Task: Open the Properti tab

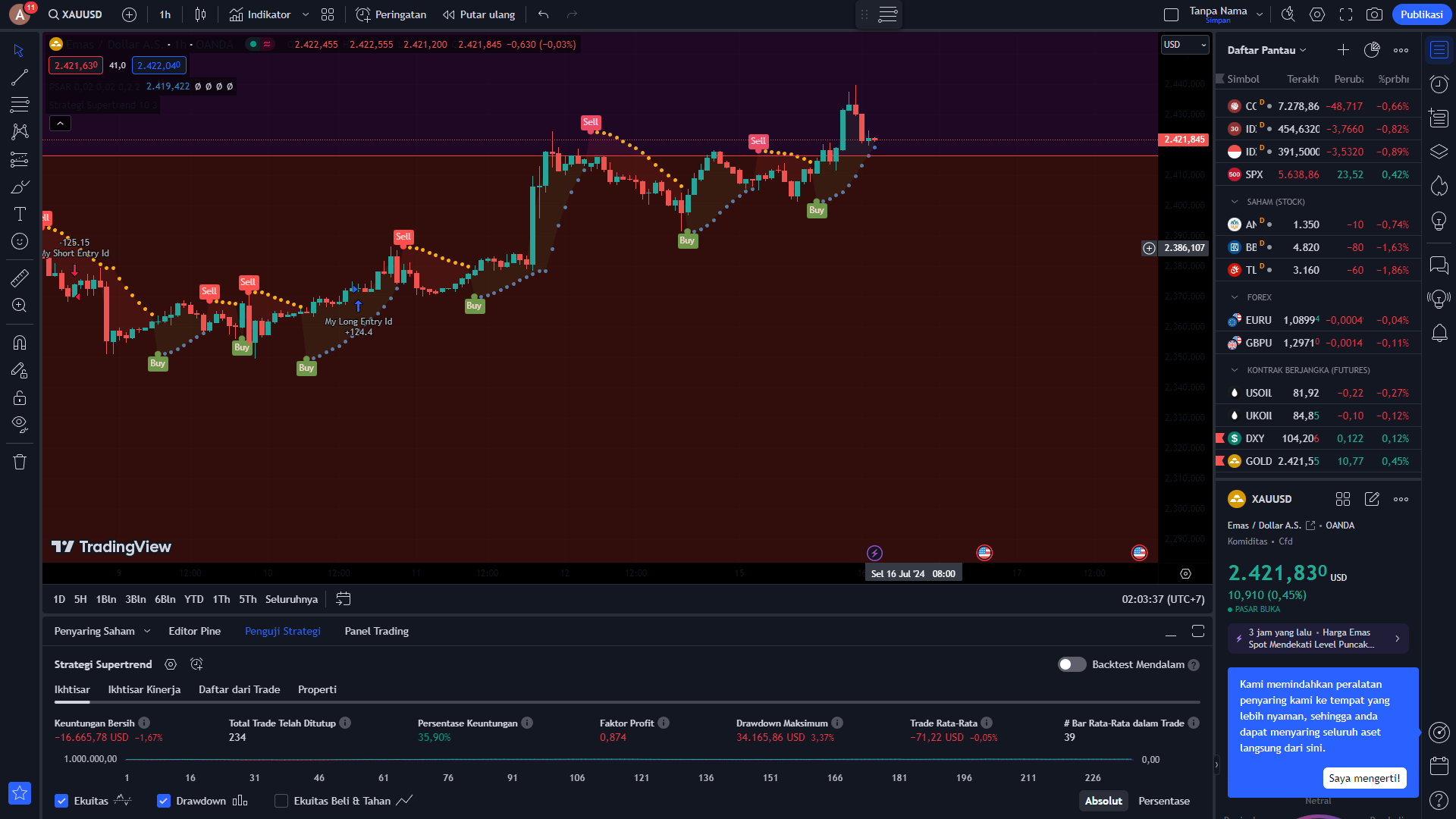Action: 317,689
